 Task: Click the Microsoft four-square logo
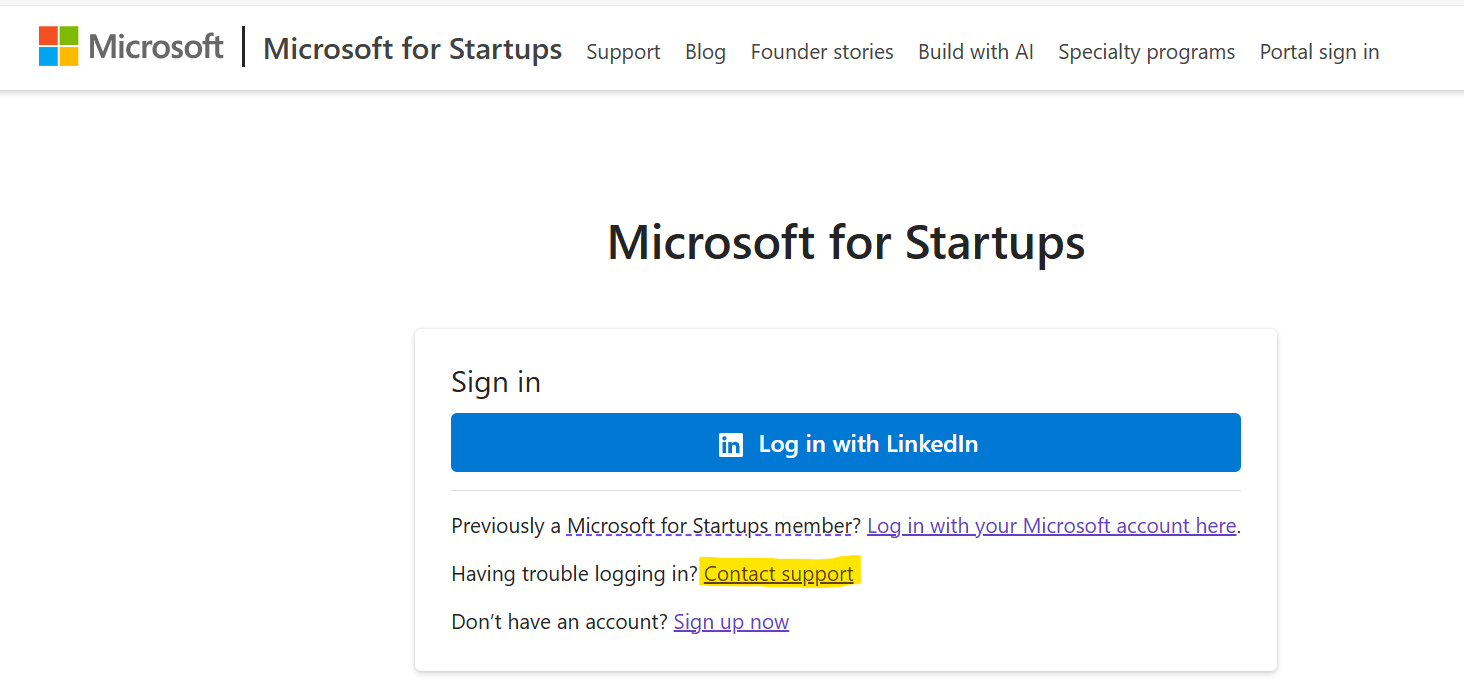pos(57,46)
